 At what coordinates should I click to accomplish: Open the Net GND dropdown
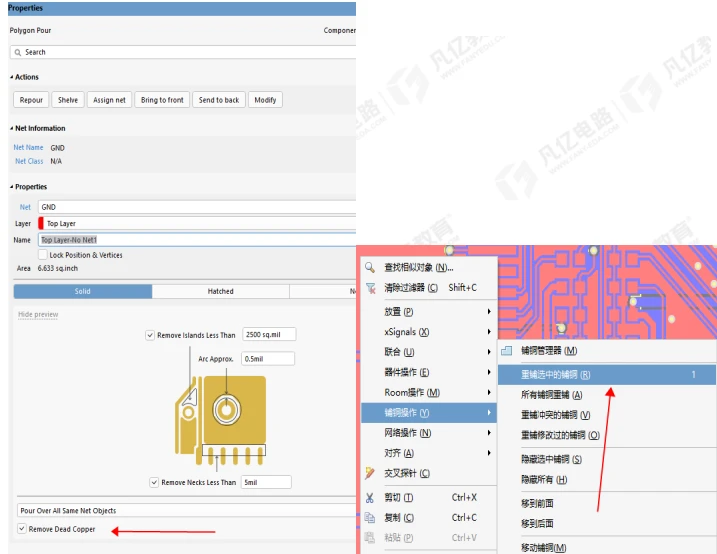[x=197, y=207]
